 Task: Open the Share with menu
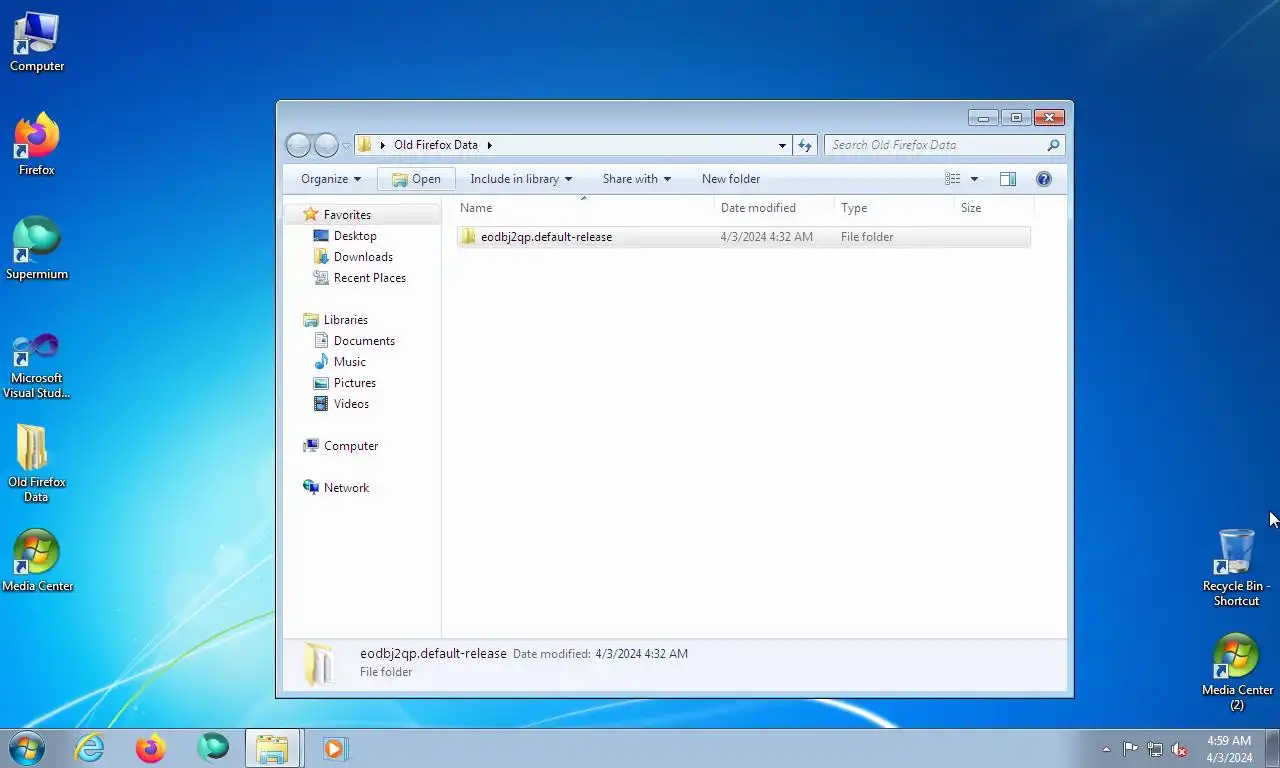click(x=637, y=179)
